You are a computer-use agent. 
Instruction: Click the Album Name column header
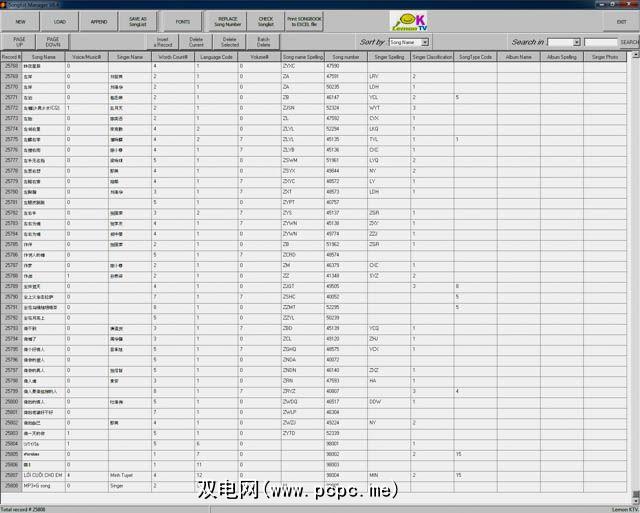click(519, 57)
